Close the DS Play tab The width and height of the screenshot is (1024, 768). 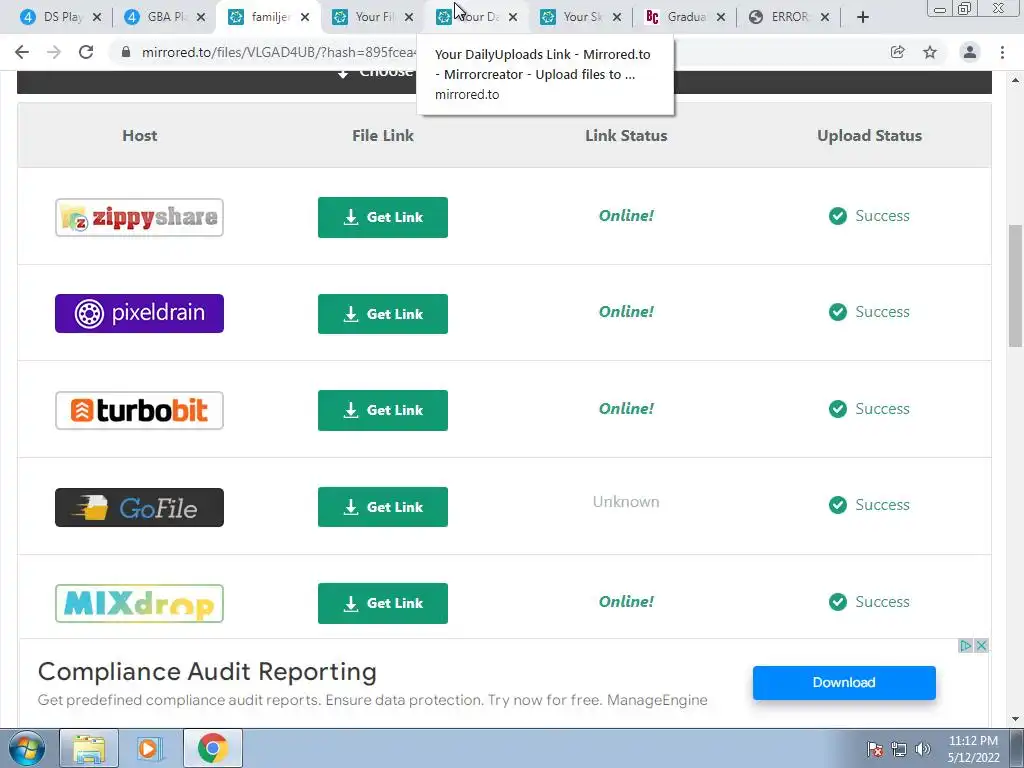[97, 18]
